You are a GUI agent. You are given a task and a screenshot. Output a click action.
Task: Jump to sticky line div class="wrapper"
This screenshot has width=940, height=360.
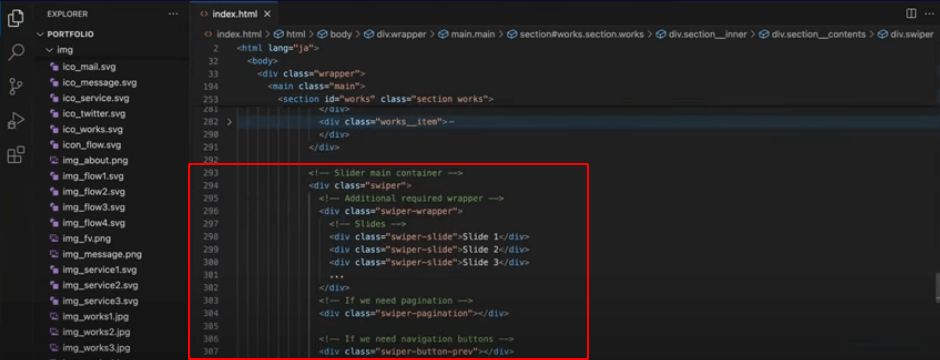click(x=311, y=74)
